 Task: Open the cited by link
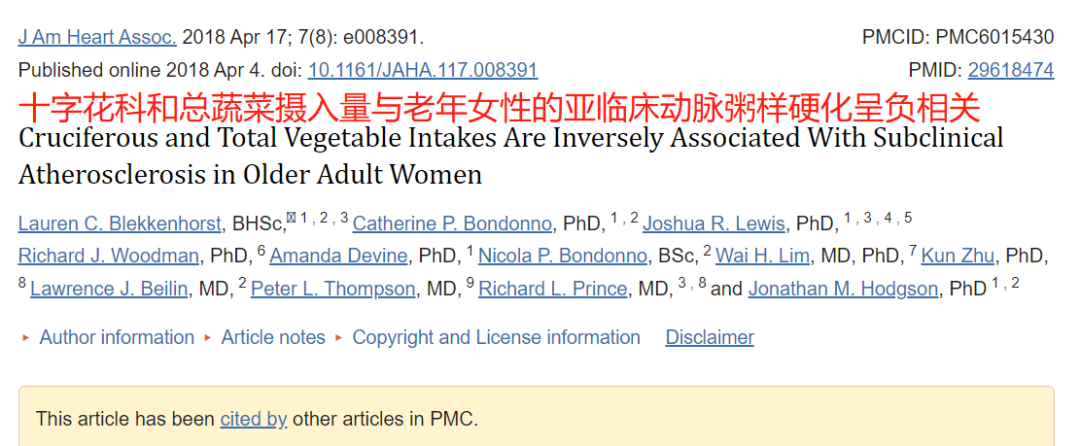coord(253,418)
